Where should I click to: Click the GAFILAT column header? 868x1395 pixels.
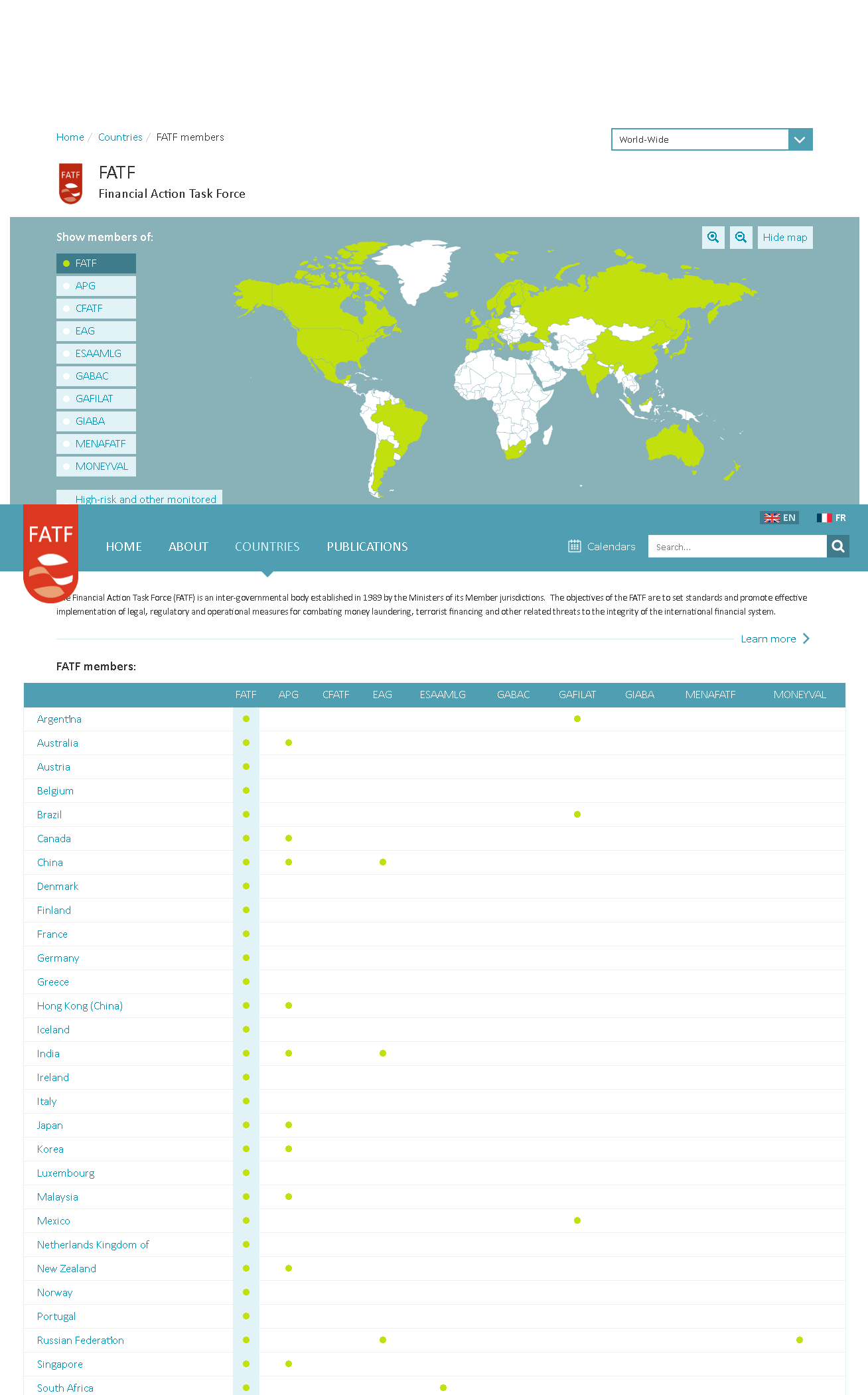point(577,695)
